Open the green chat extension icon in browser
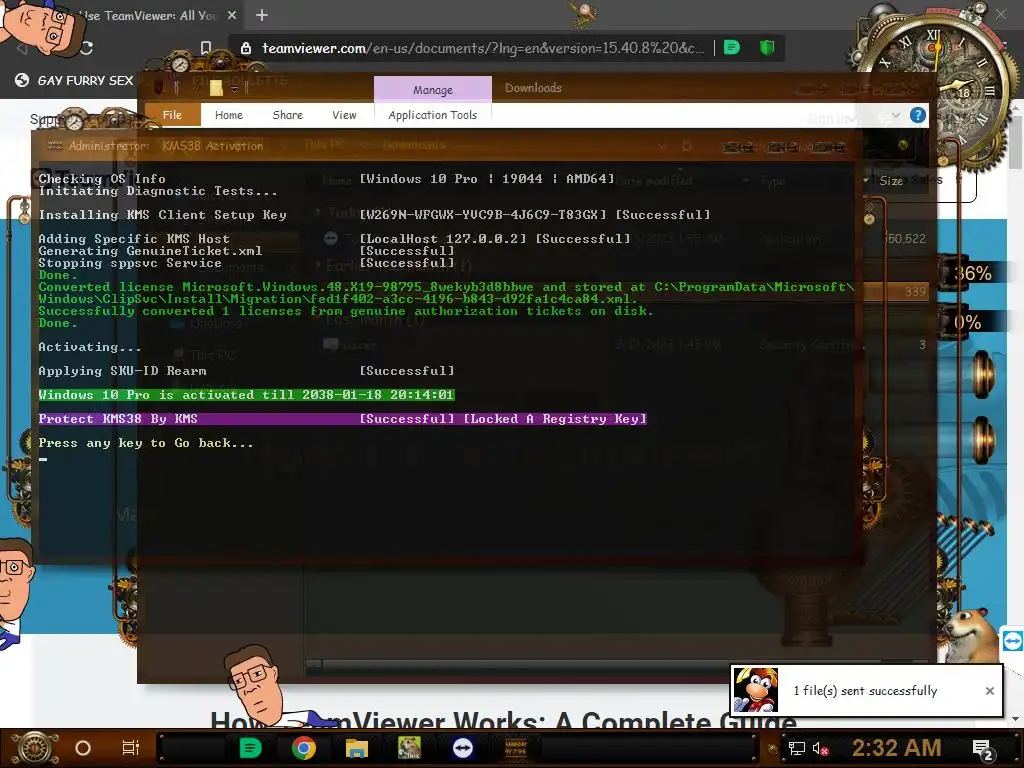1024x768 pixels. coord(732,48)
